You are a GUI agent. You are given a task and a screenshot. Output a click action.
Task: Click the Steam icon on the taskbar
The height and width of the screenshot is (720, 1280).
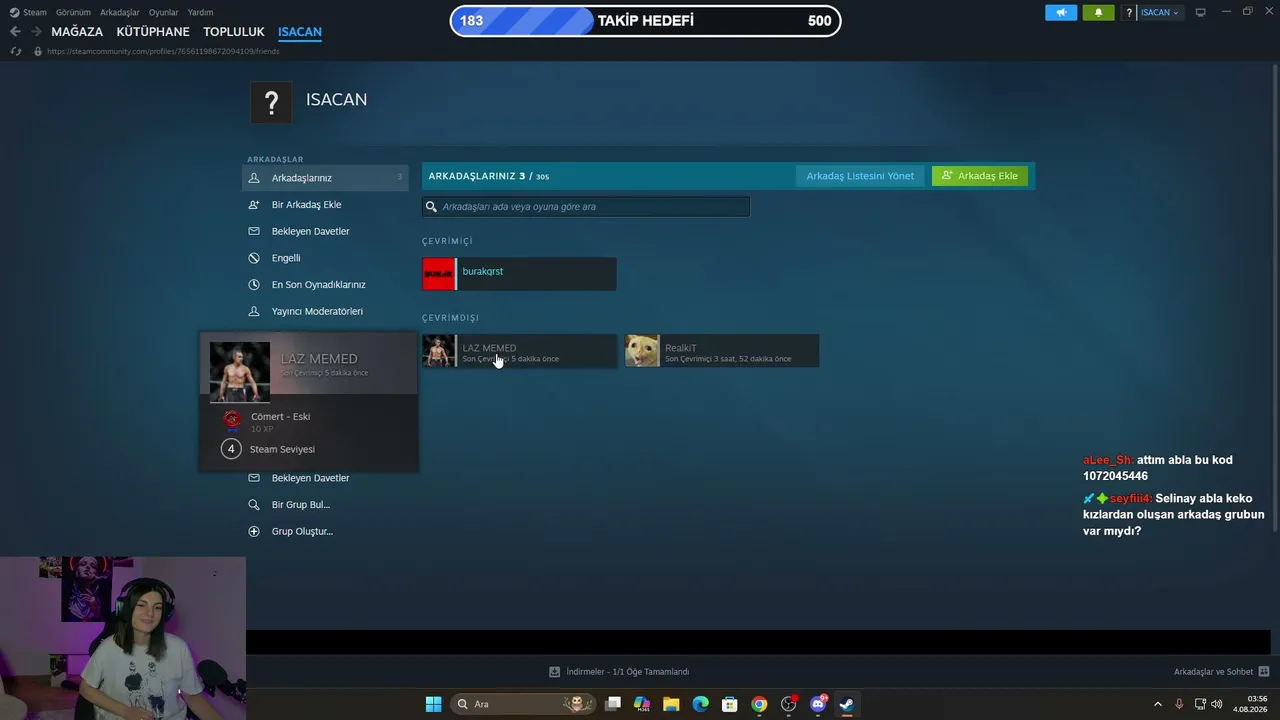[847, 704]
